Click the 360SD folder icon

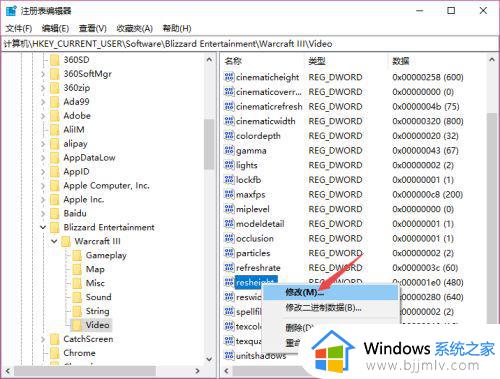tap(54, 60)
